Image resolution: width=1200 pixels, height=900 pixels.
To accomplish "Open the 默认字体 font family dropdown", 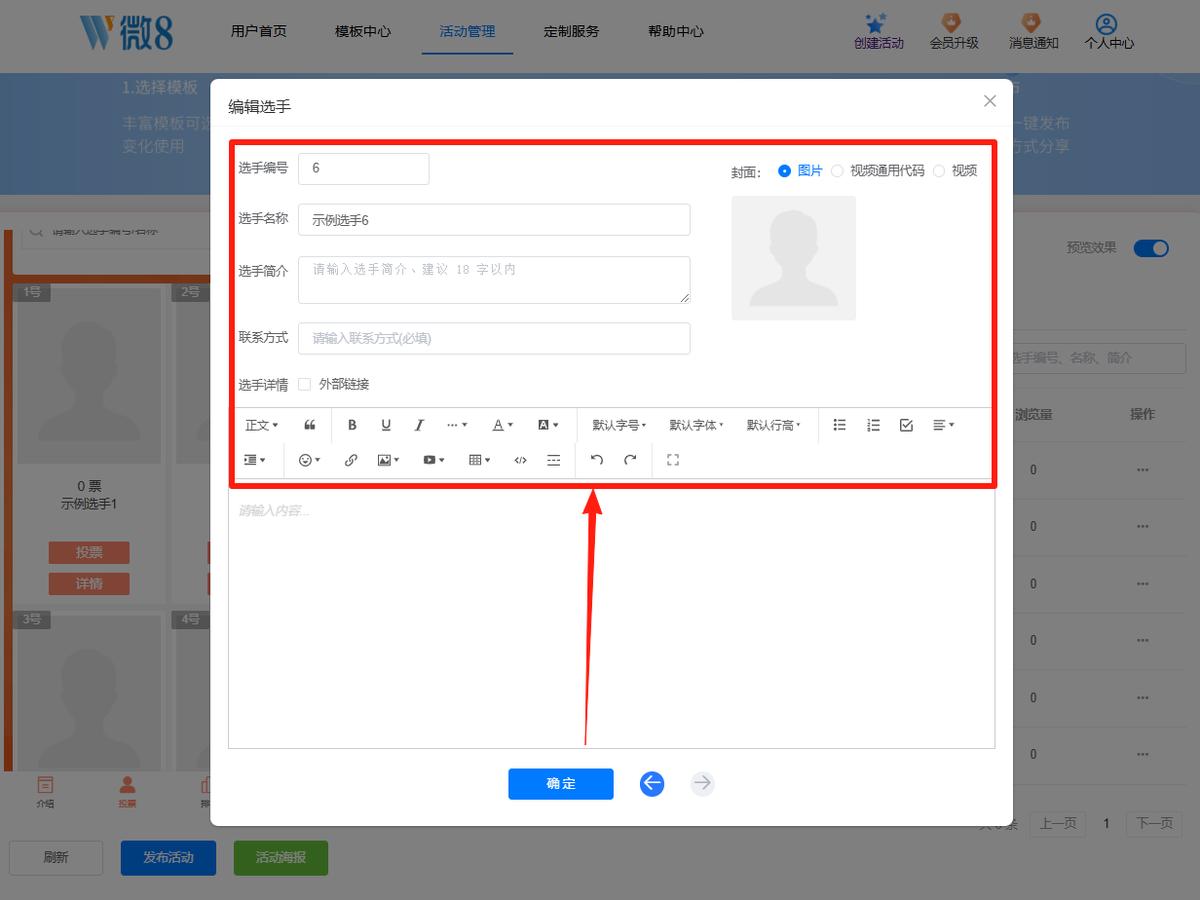I will pyautogui.click(x=696, y=425).
